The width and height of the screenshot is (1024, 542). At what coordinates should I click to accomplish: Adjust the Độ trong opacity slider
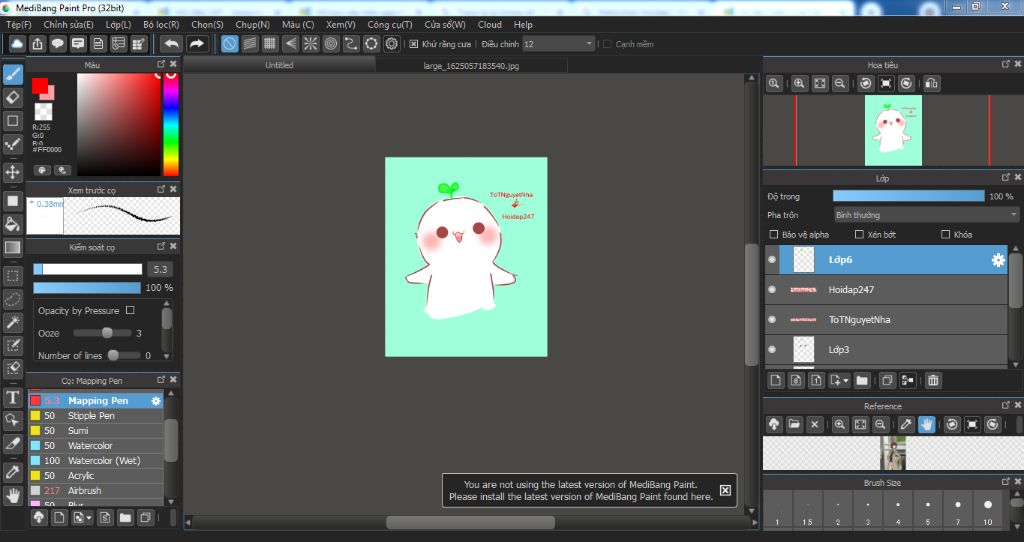click(908, 196)
